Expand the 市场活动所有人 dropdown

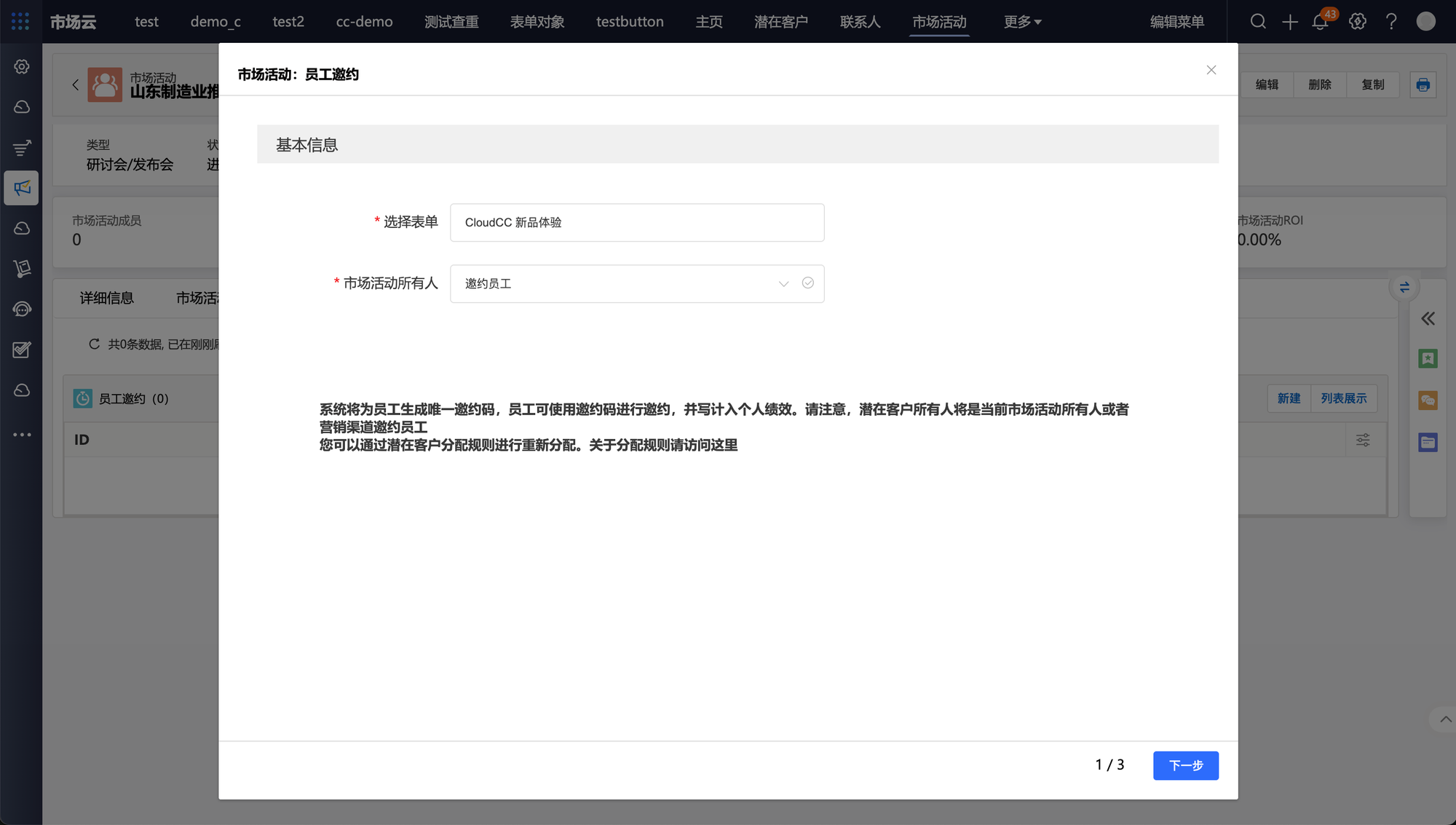[783, 283]
